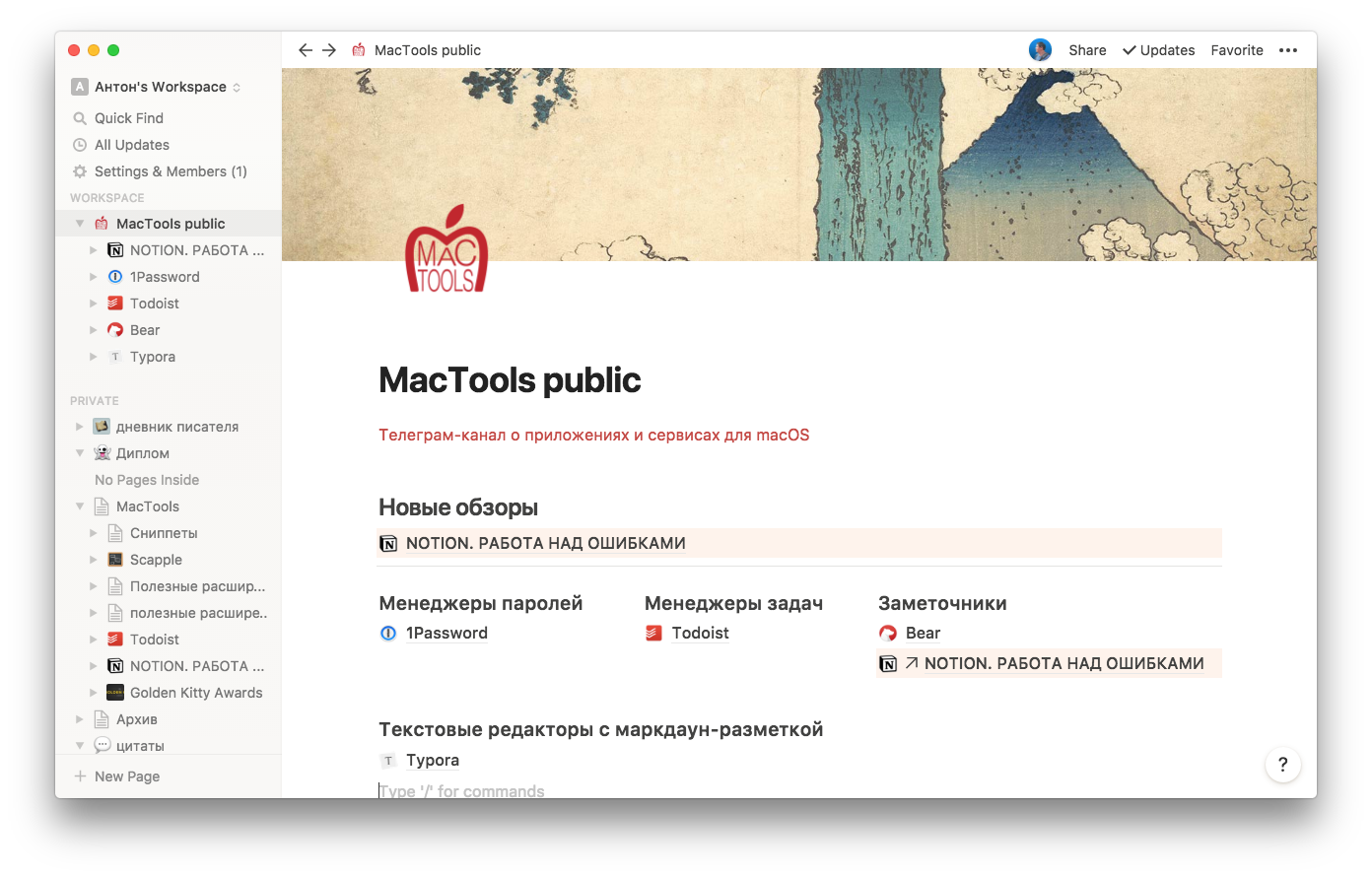Click the MacTools apple page icon

pos(446,248)
